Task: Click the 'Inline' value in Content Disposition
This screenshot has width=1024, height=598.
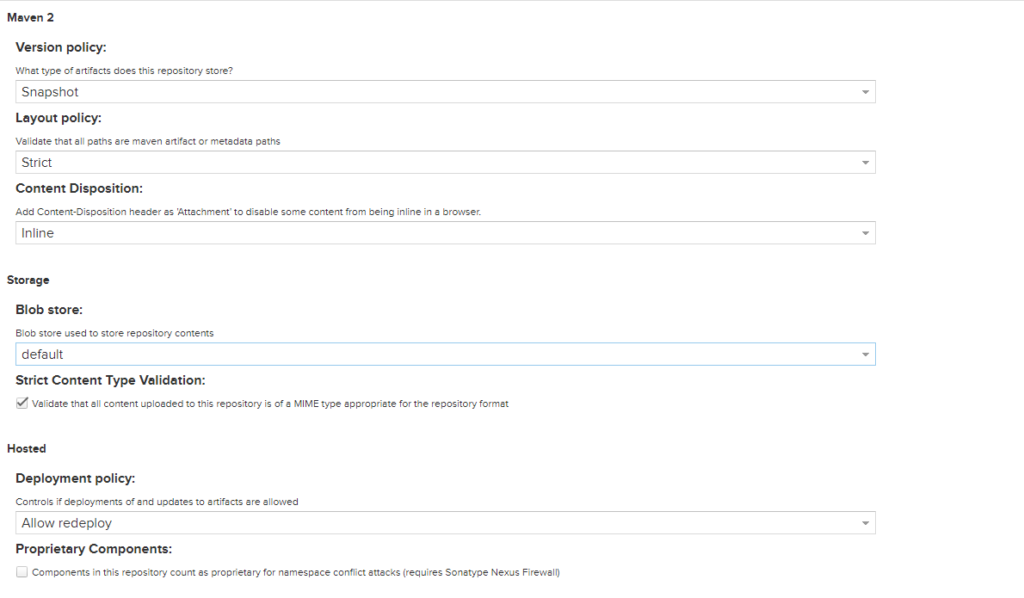Action: pyautogui.click(x=38, y=233)
